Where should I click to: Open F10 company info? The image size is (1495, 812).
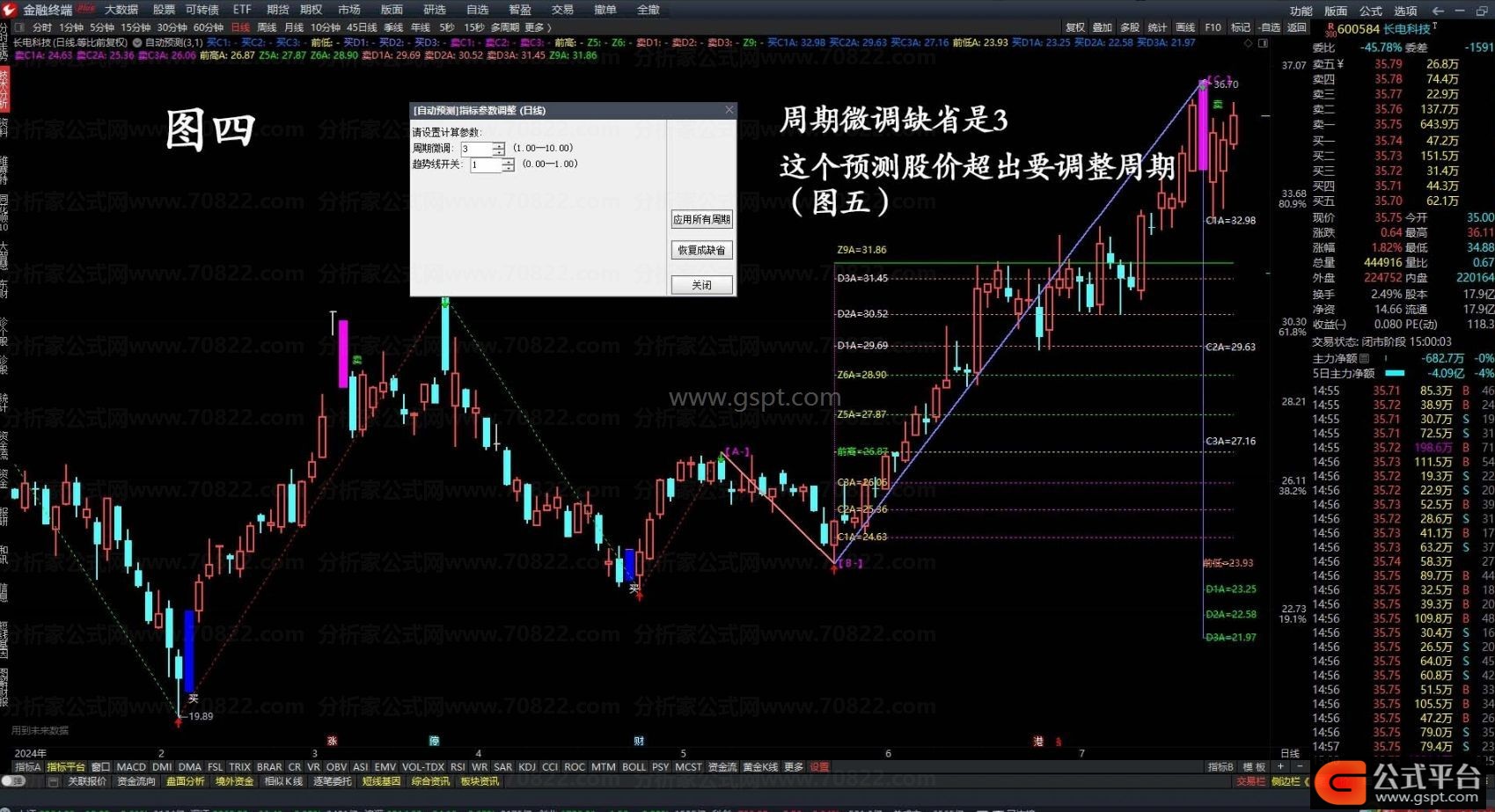coord(1213,27)
